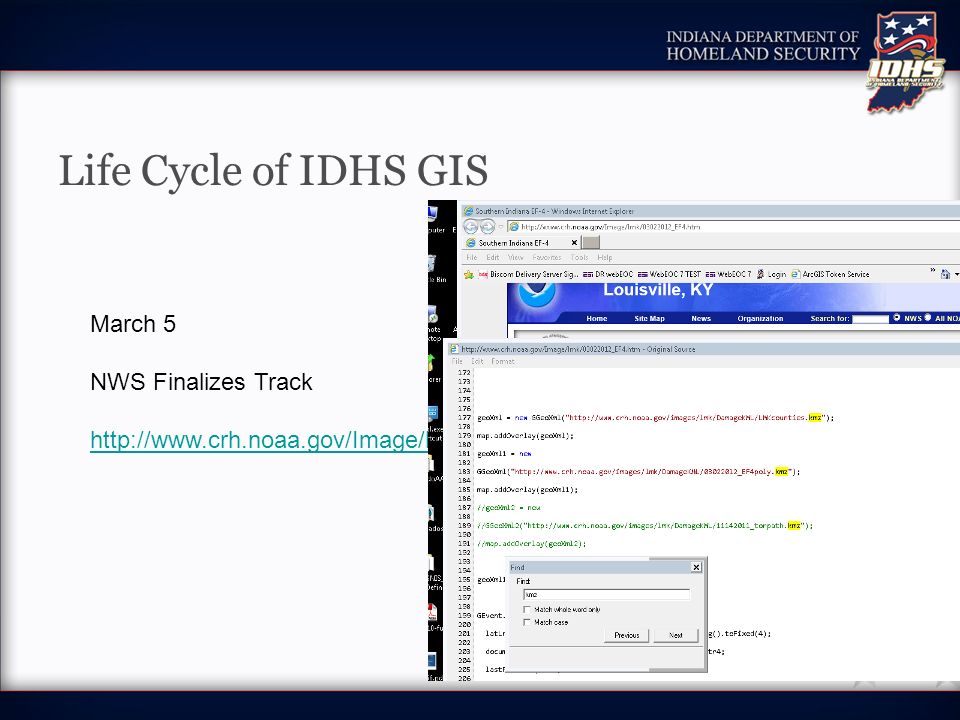Click the highlighted kmz on line 183
This screenshot has width=960, height=720.
[781, 471]
